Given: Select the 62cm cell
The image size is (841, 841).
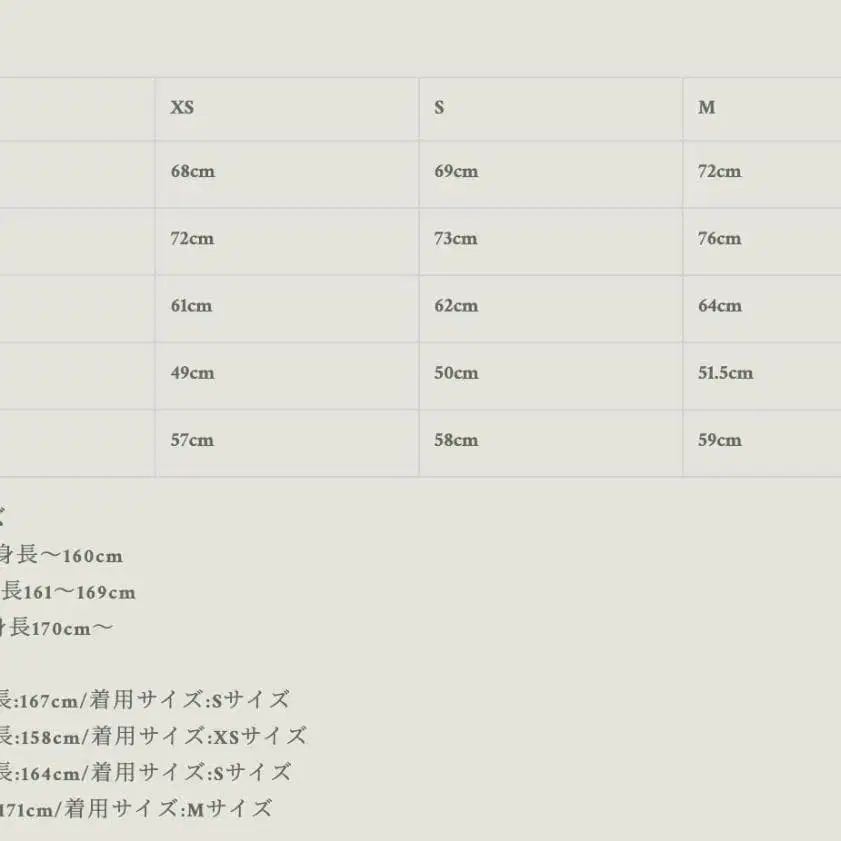Looking at the screenshot, I should click(455, 306).
